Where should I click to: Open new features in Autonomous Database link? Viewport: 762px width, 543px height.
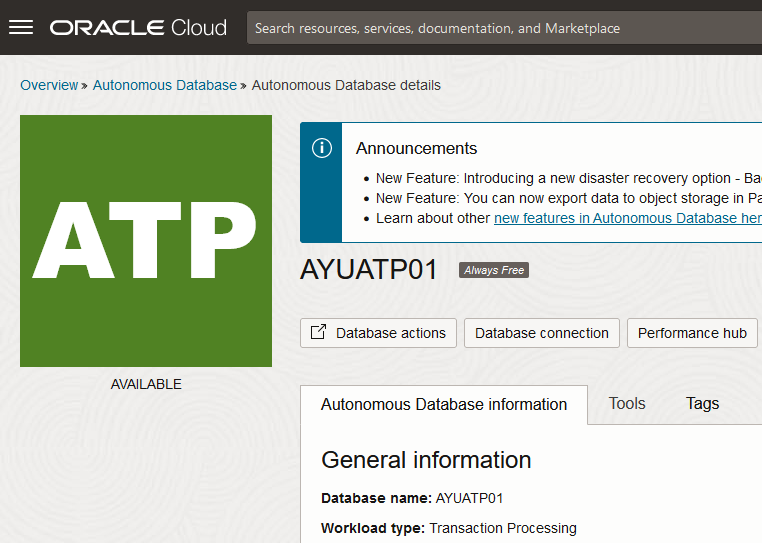point(627,218)
